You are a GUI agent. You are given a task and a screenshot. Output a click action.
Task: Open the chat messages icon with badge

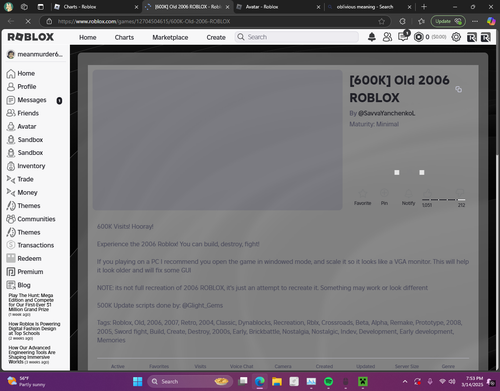click(x=403, y=36)
